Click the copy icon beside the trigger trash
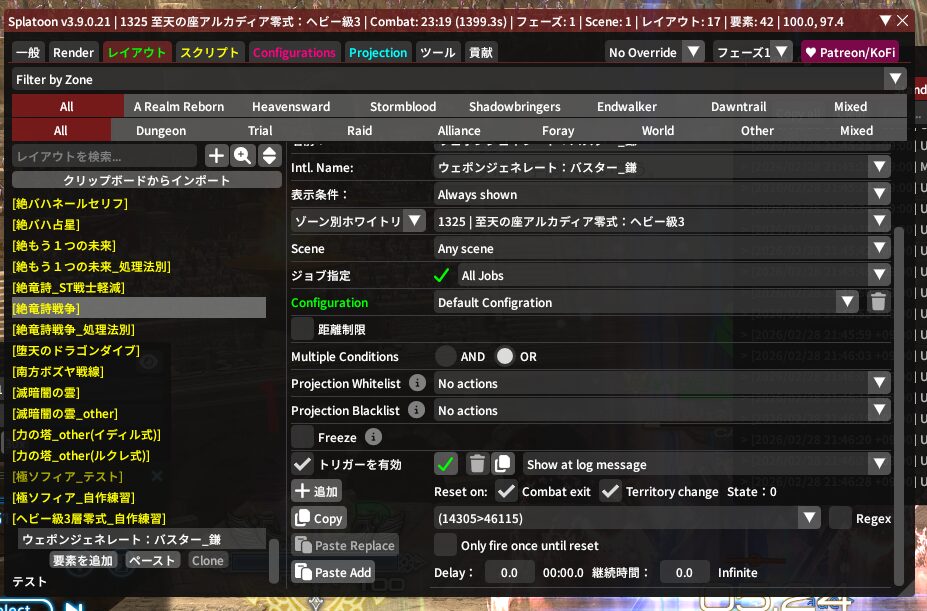This screenshot has height=611, width=927. 503,464
